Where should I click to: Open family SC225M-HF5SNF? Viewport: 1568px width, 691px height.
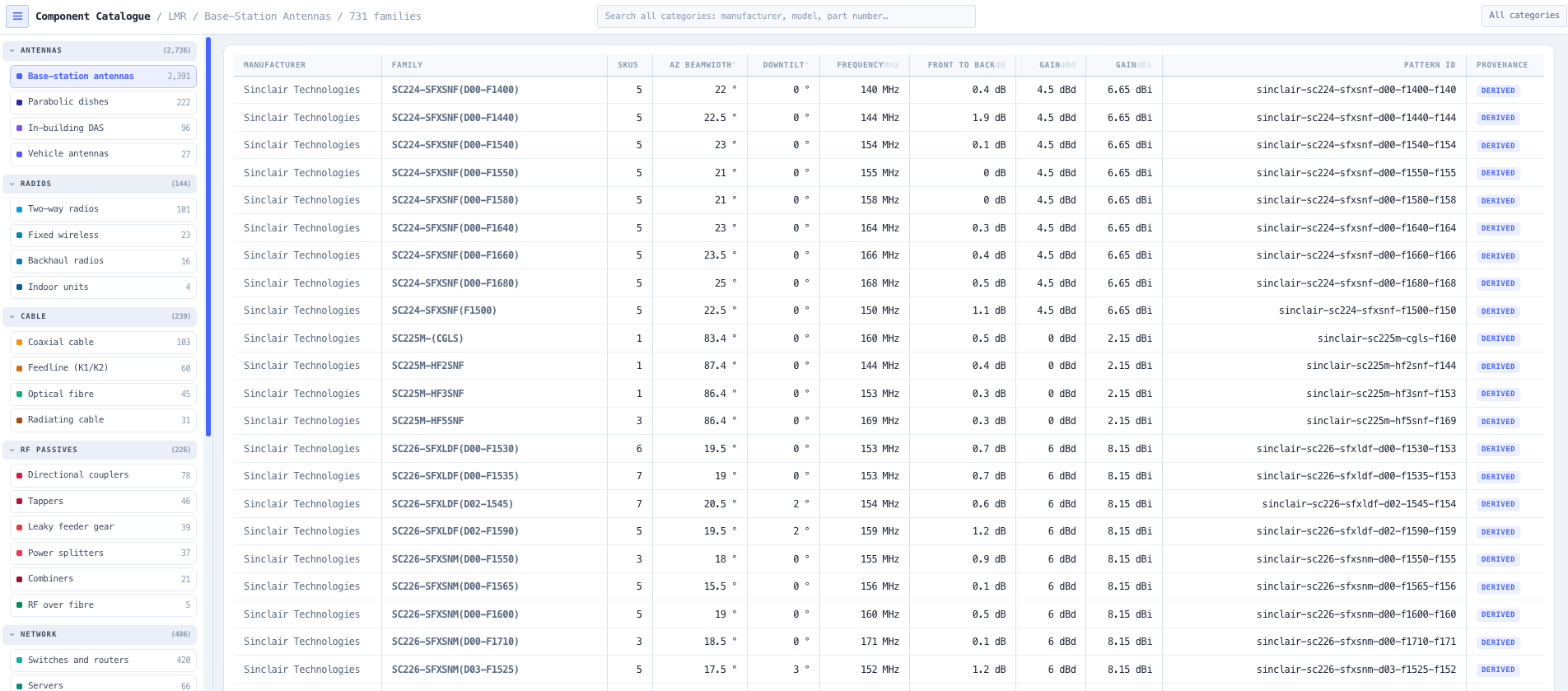click(x=427, y=421)
